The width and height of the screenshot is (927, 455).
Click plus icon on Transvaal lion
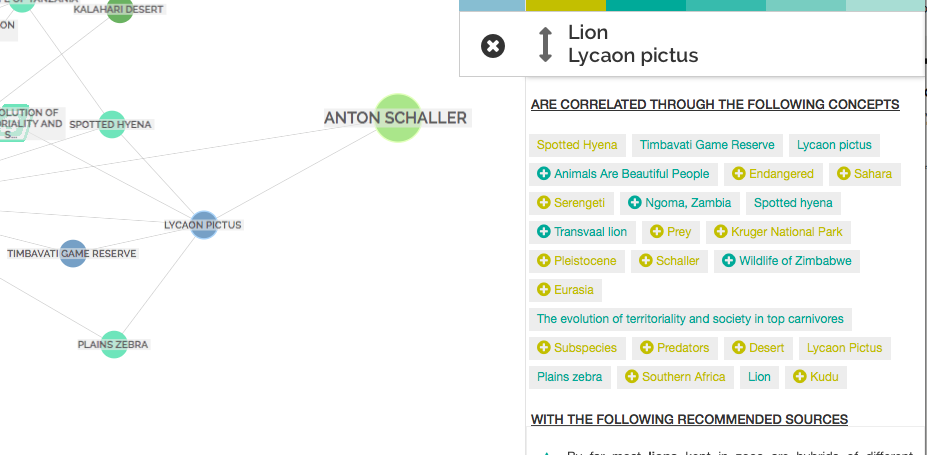point(544,232)
